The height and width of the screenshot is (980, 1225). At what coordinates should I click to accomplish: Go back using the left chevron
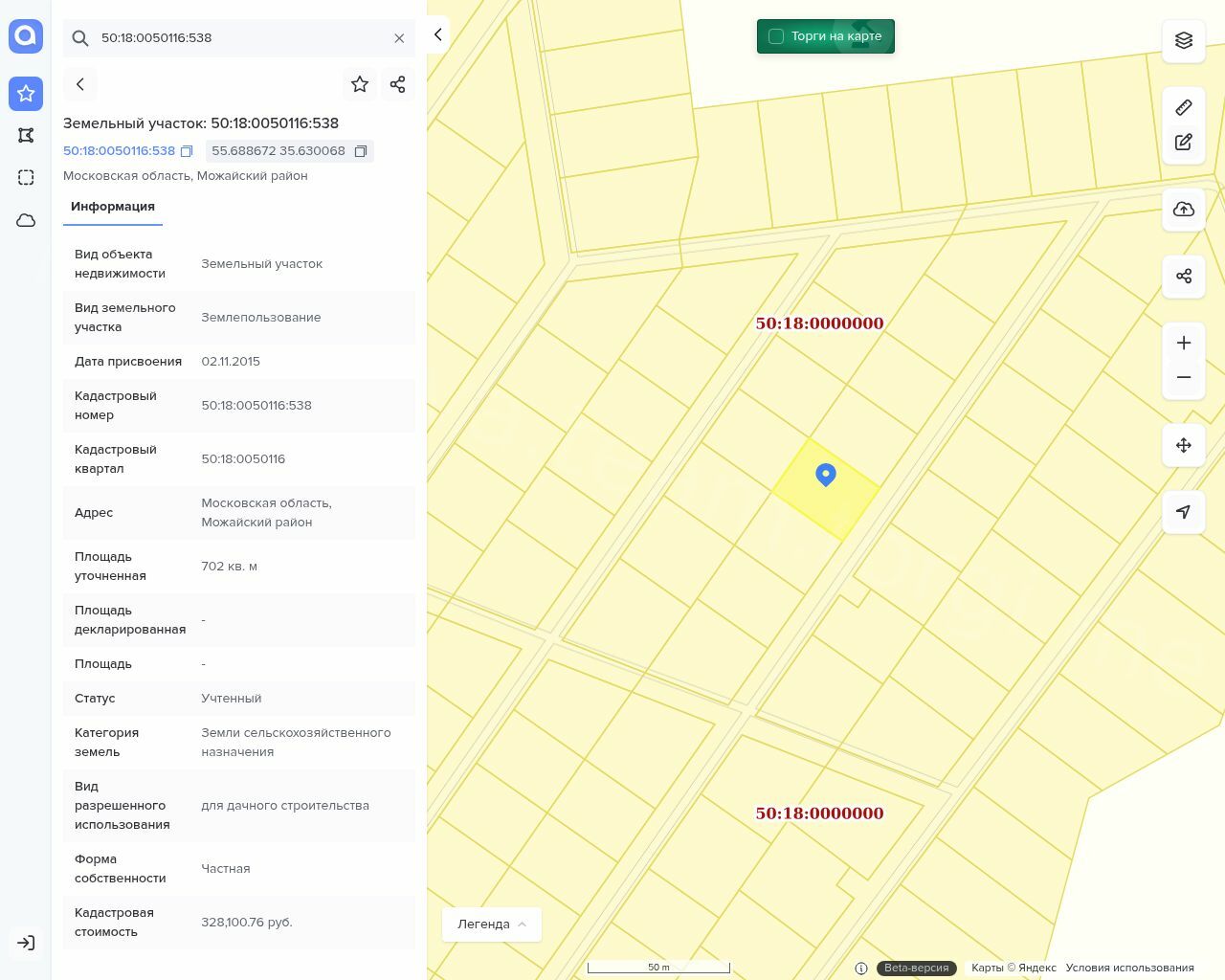pos(80,84)
